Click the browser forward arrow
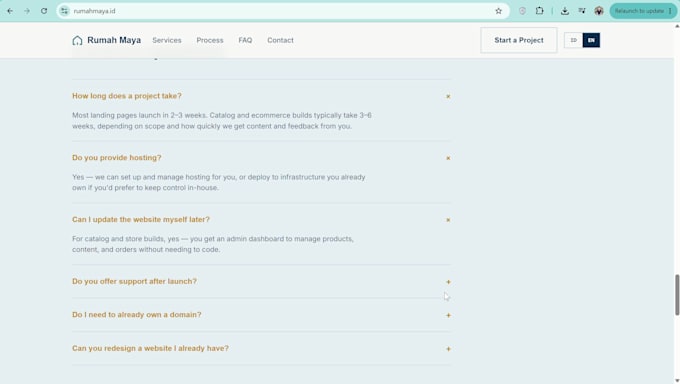Viewport: 680px width, 384px height. pos(27,11)
